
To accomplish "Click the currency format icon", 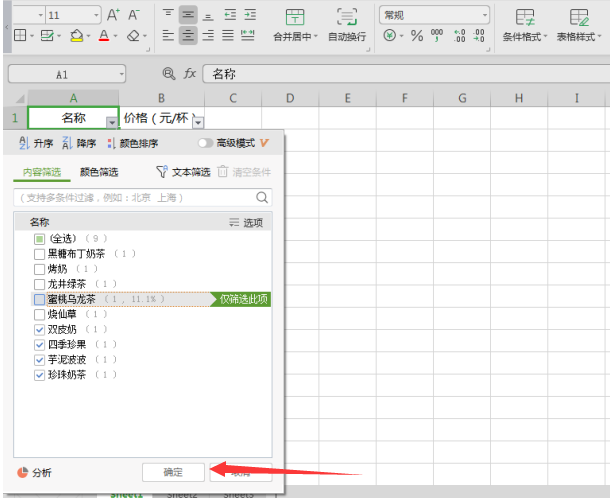I will (x=389, y=36).
